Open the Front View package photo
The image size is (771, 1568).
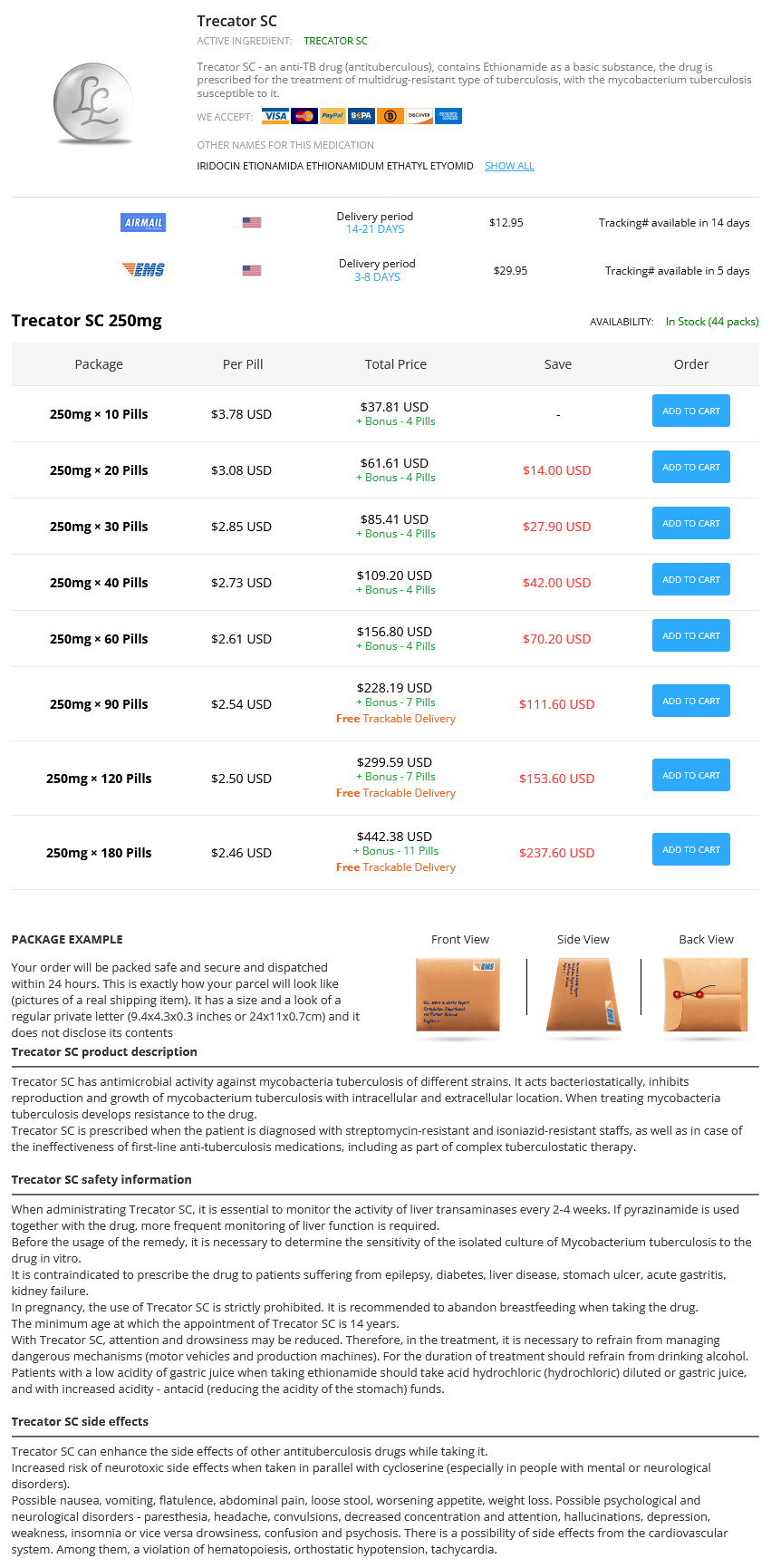(458, 995)
